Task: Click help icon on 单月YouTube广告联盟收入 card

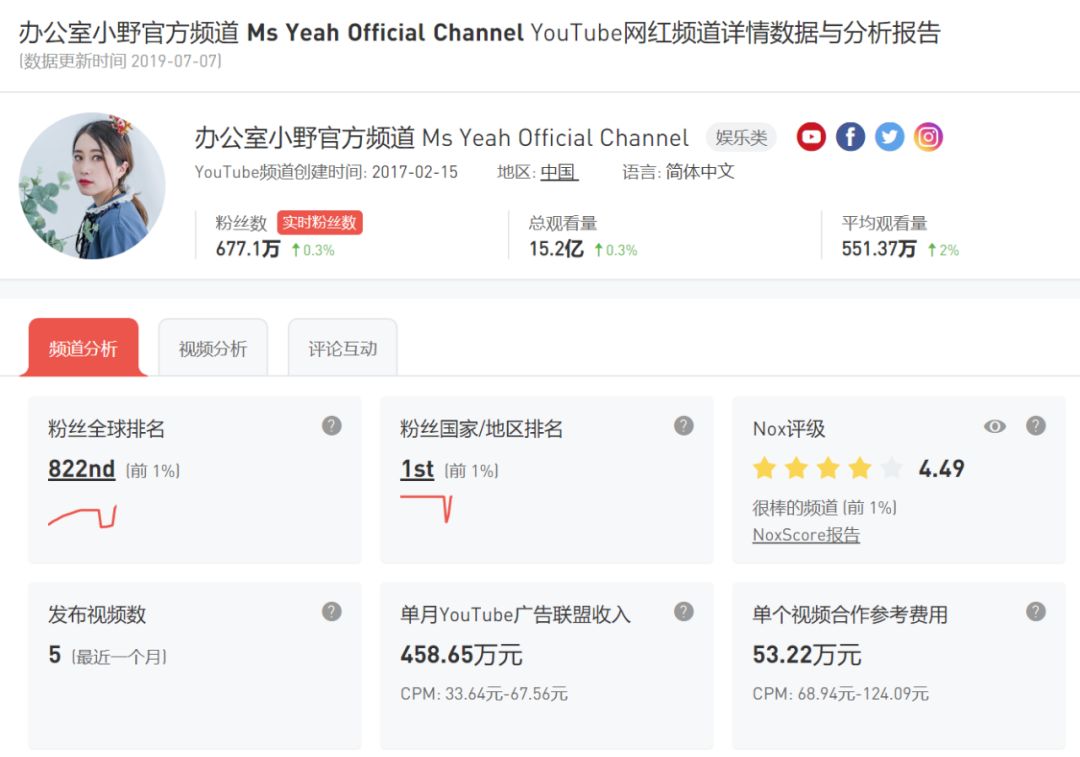Action: (683, 612)
